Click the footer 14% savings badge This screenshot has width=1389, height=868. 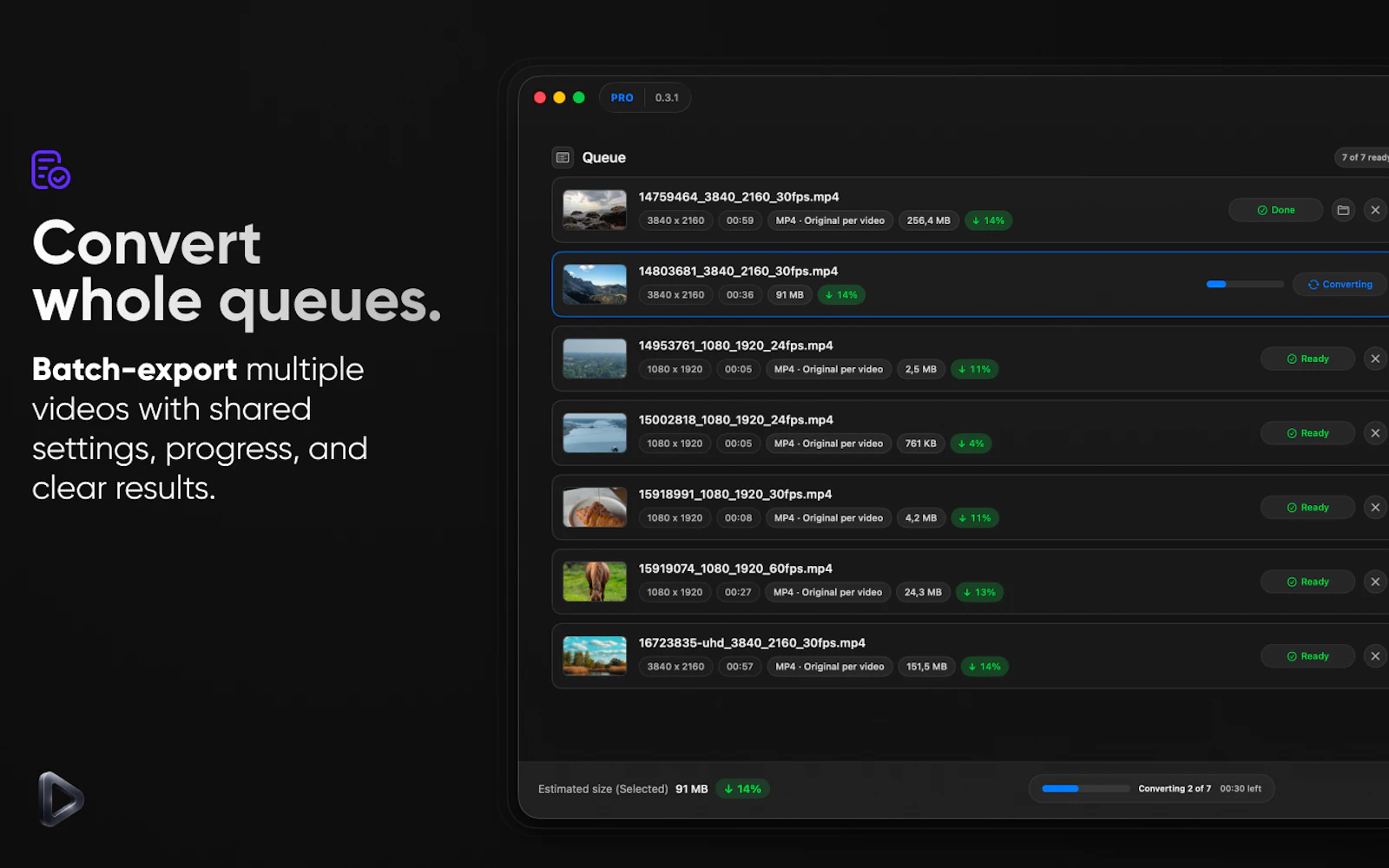point(743,789)
